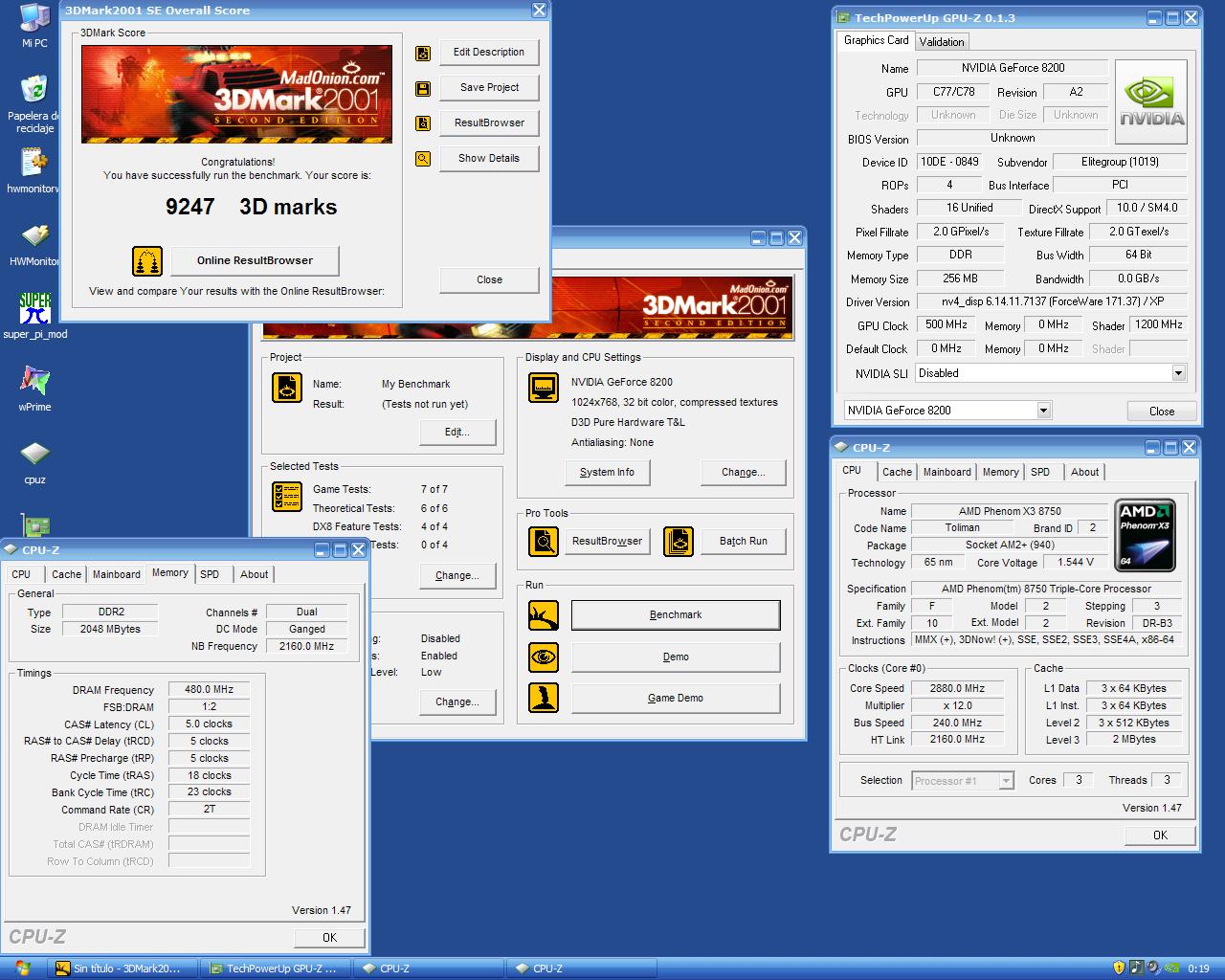Viewport: 1225px width, 980px height.
Task: Click the Save Project disk icon
Action: click(423, 89)
